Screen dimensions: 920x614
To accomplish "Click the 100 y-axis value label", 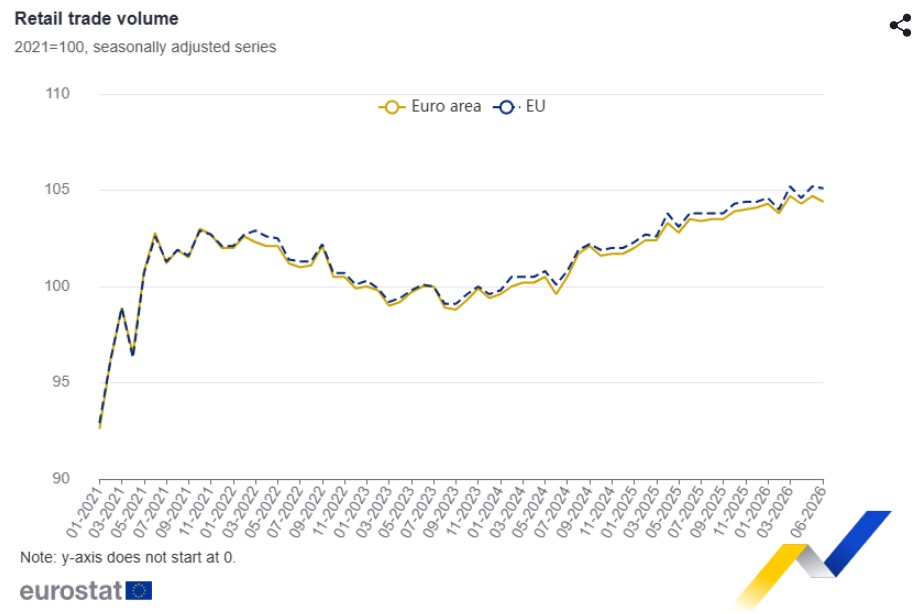I will (x=58, y=286).
